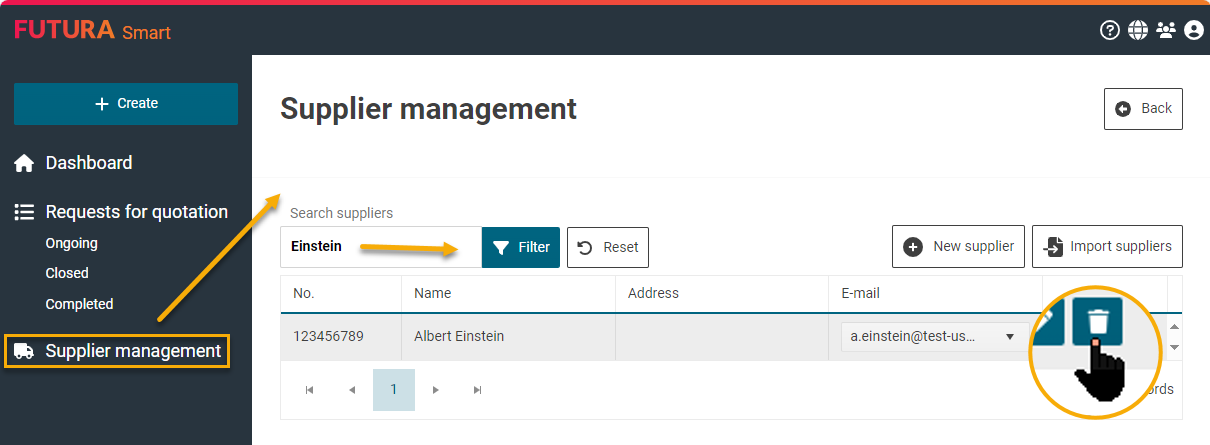This screenshot has height=445, width=1210.
Task: Go to next page in pagination
Action: point(435,390)
